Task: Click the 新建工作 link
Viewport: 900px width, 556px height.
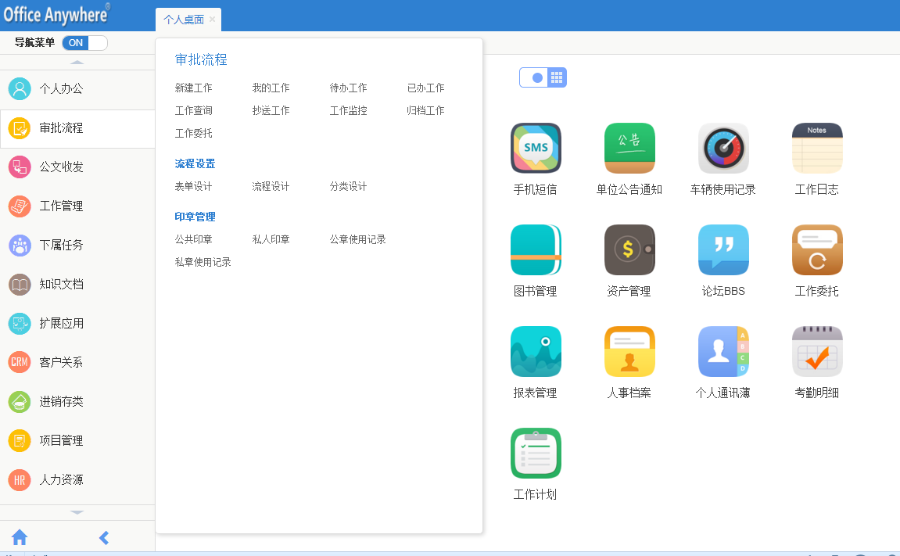Action: click(193, 88)
